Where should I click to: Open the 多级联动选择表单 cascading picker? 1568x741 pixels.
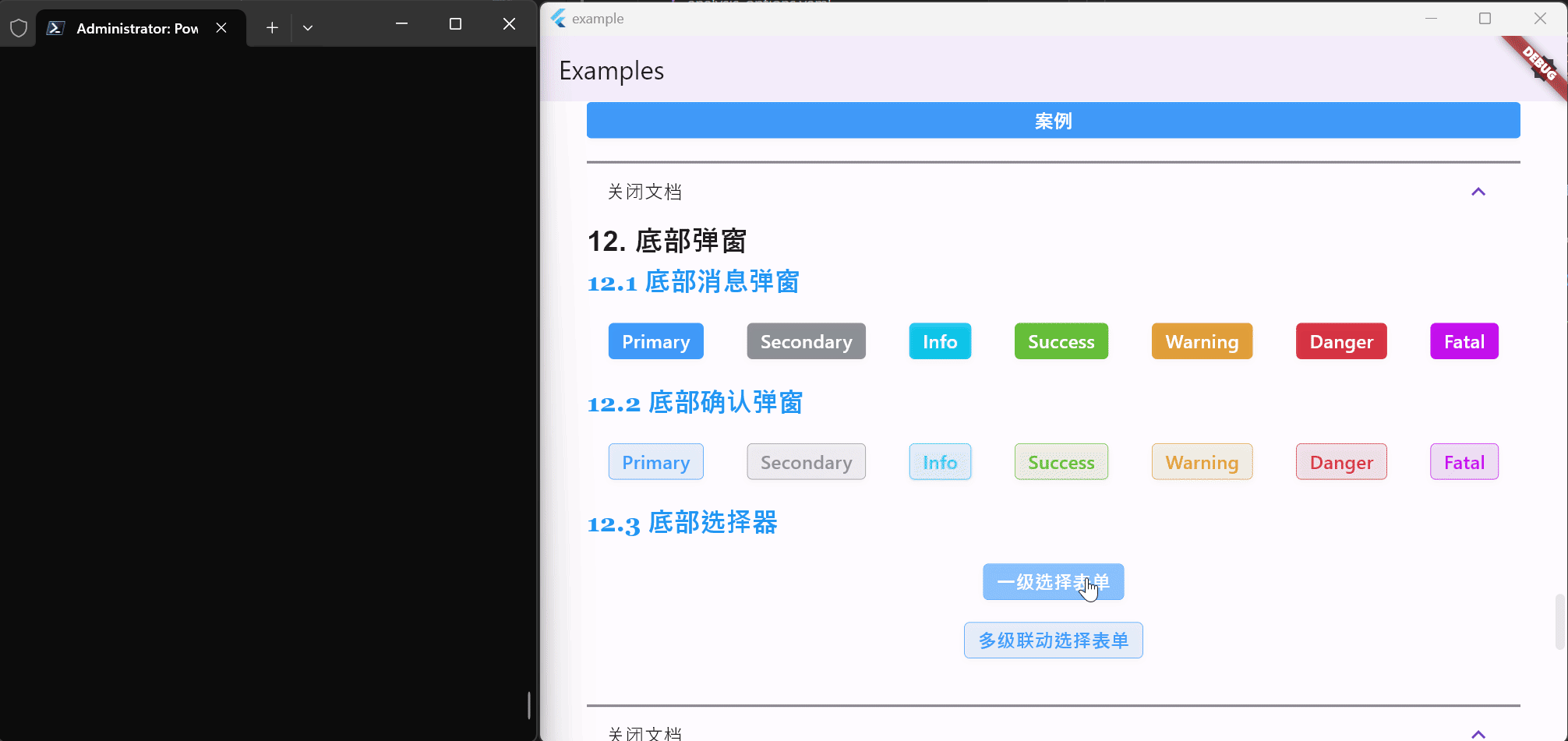coord(1053,640)
